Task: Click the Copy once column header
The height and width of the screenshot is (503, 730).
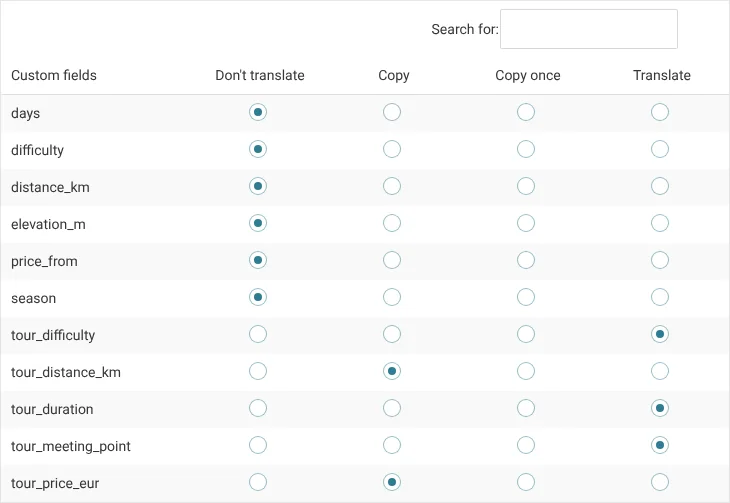Action: (x=528, y=75)
